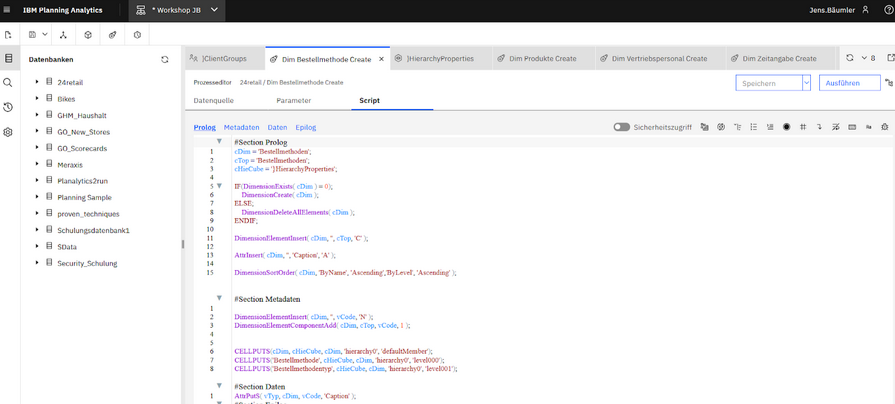This screenshot has width=895, height=404.
Task: Refresh the Datenbanken tree
Action: click(x=165, y=60)
